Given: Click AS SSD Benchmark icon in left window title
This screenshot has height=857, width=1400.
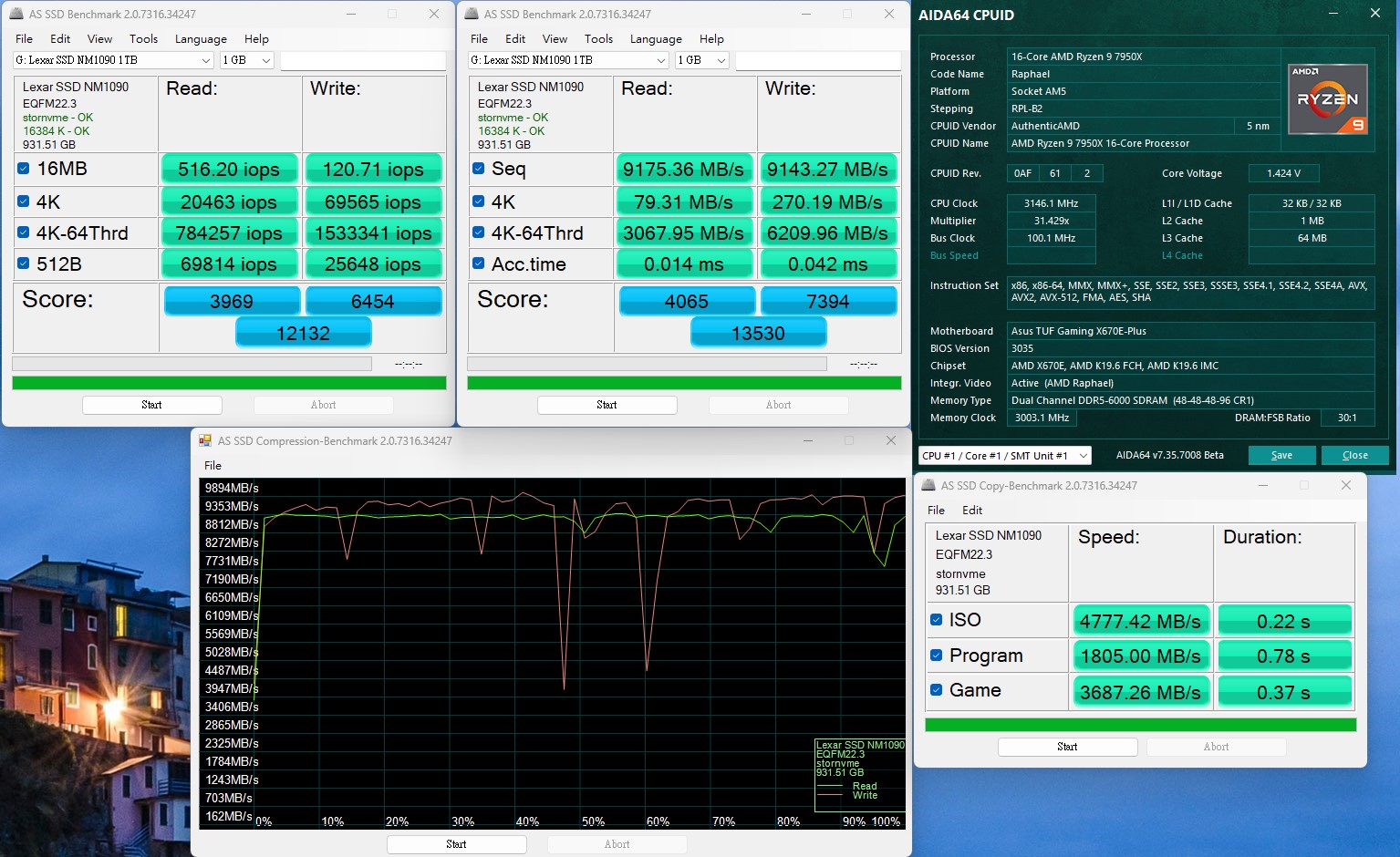Looking at the screenshot, I should [x=16, y=14].
